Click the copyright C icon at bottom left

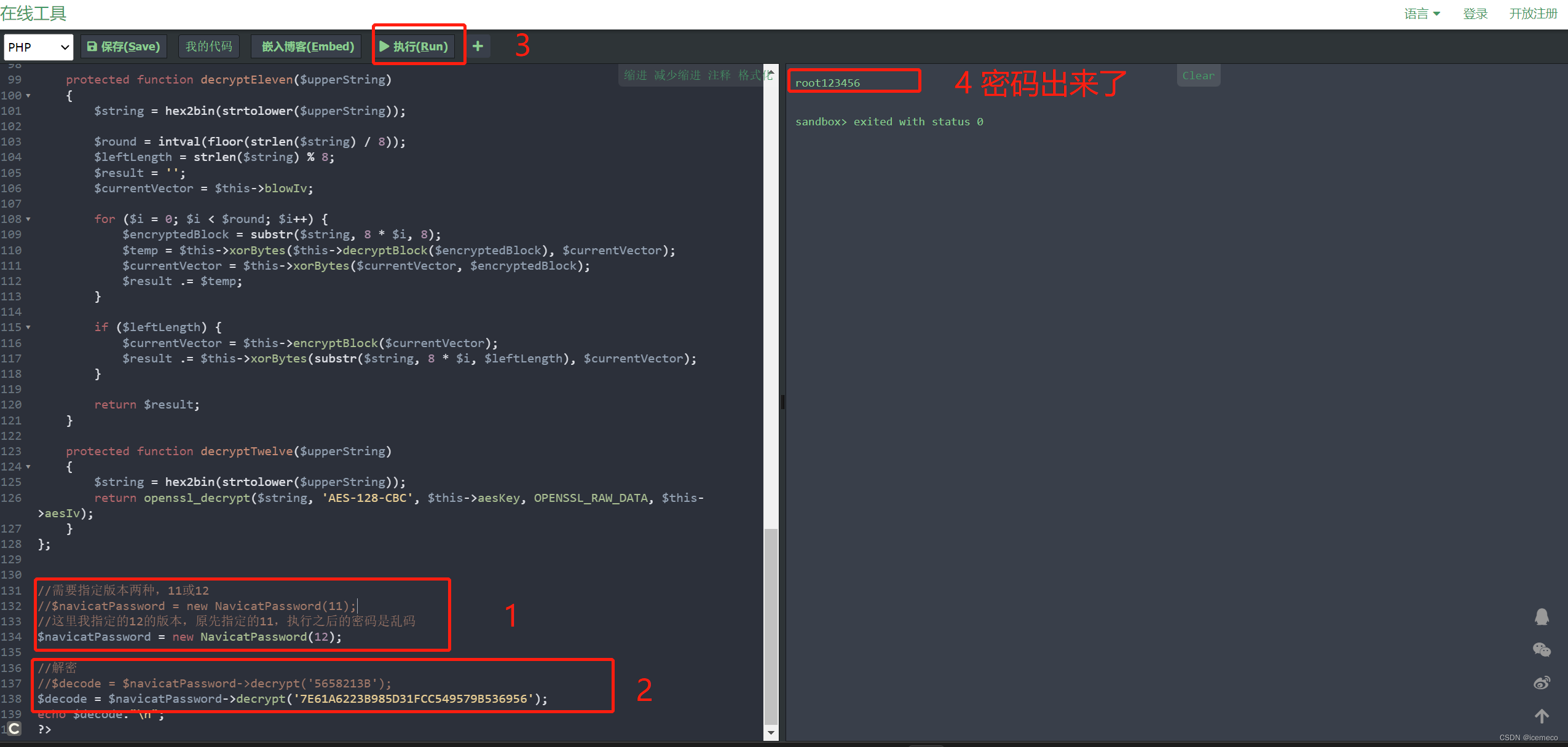point(14,729)
